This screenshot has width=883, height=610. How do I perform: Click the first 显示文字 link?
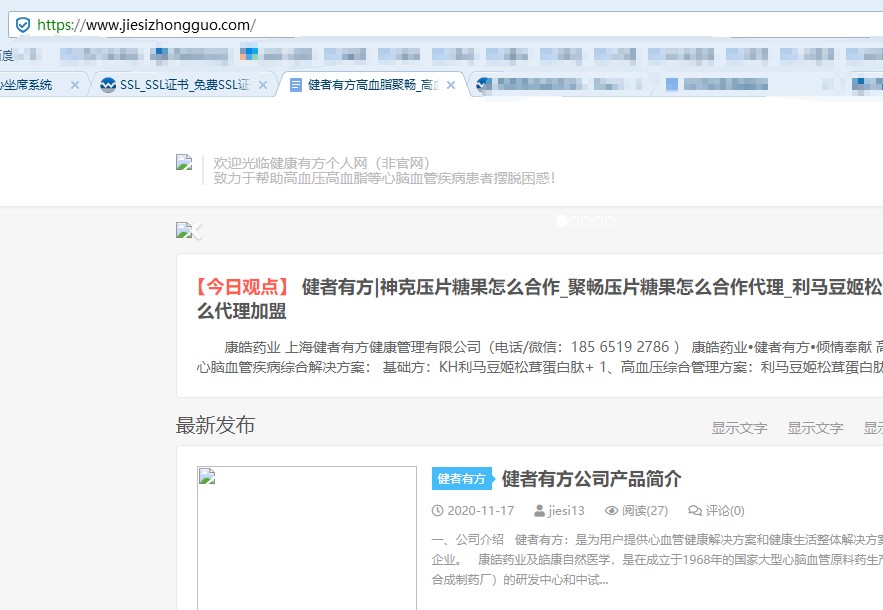pyautogui.click(x=739, y=427)
